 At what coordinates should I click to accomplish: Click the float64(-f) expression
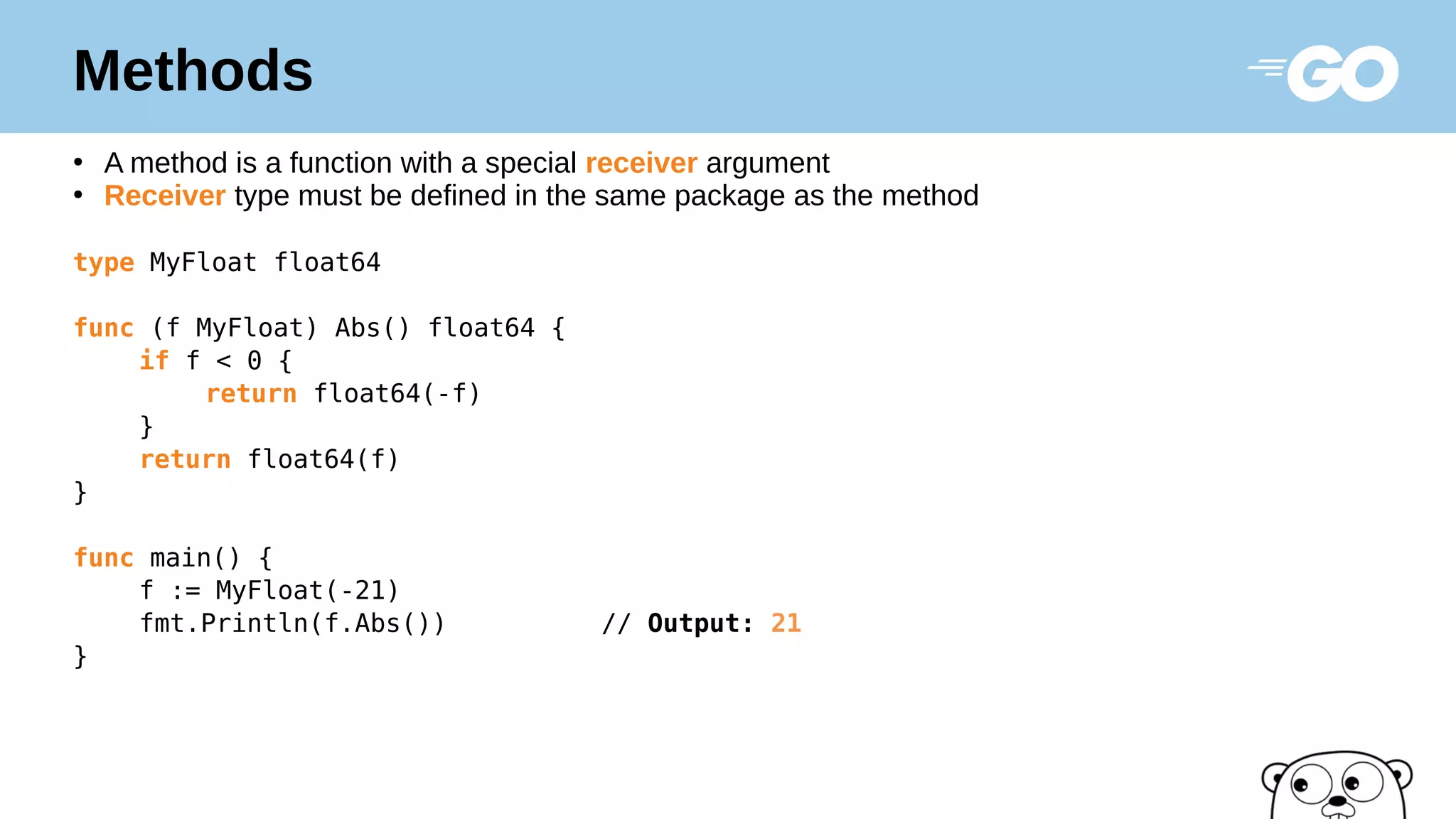tap(397, 394)
